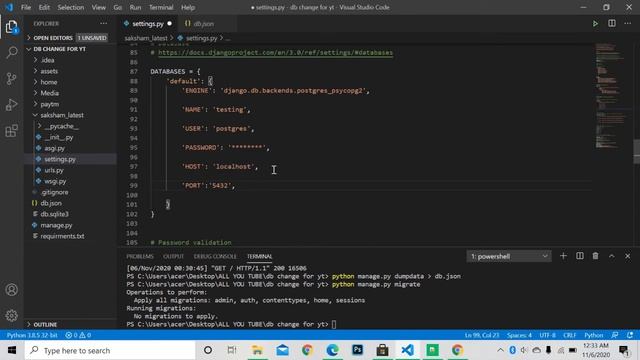Open Photoshop from taskbar
Viewport: 640px width, 360px height.
[358, 350]
